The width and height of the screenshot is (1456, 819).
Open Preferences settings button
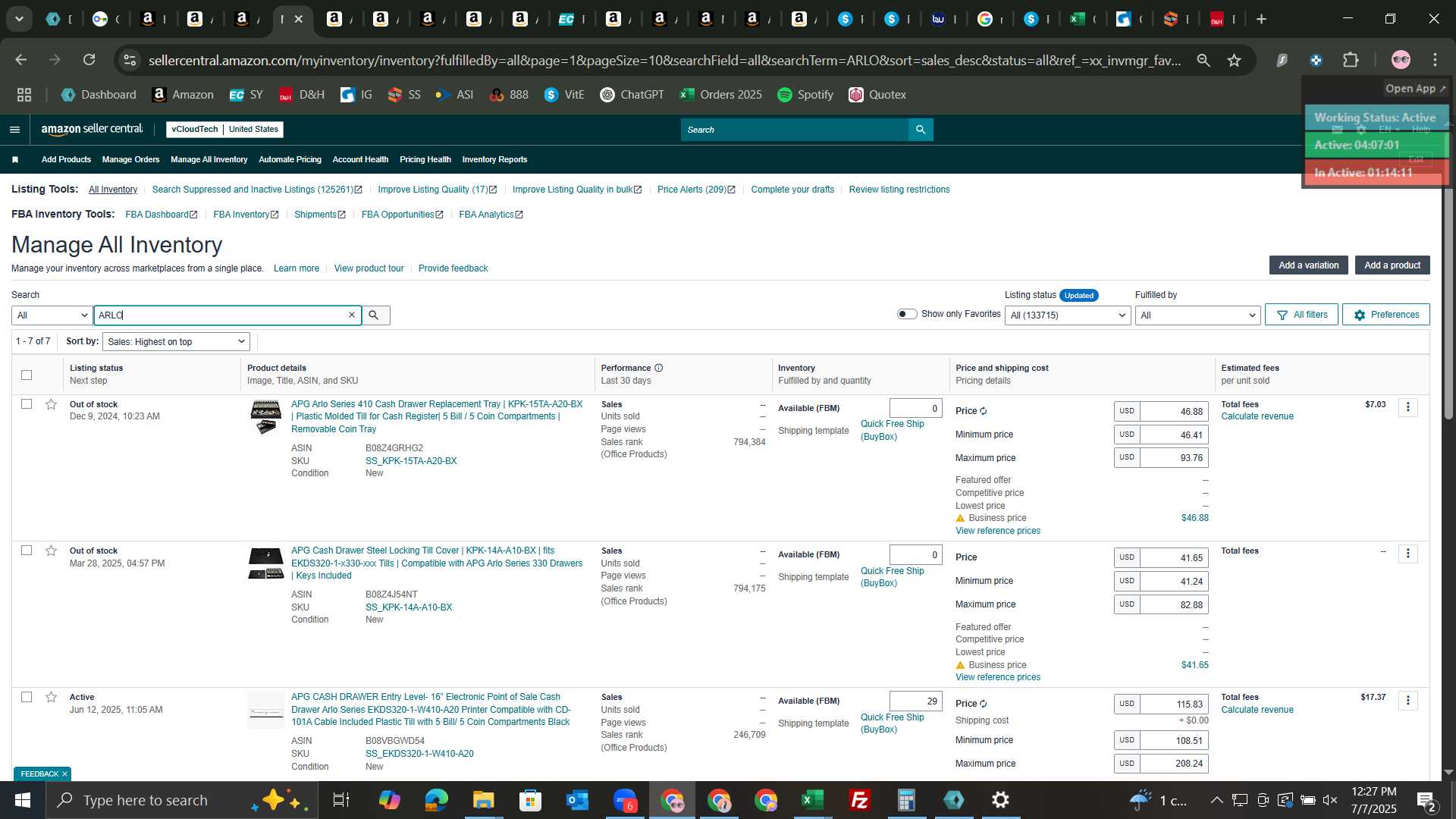pyautogui.click(x=1386, y=315)
